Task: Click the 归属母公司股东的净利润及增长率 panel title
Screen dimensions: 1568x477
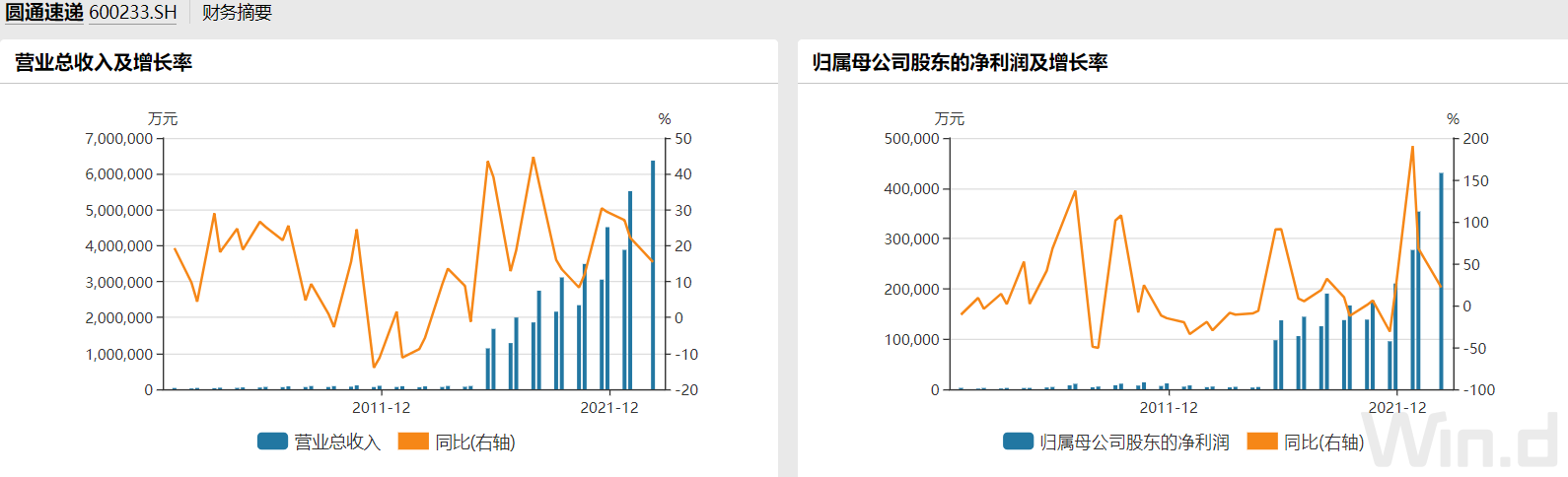Action: click(960, 62)
